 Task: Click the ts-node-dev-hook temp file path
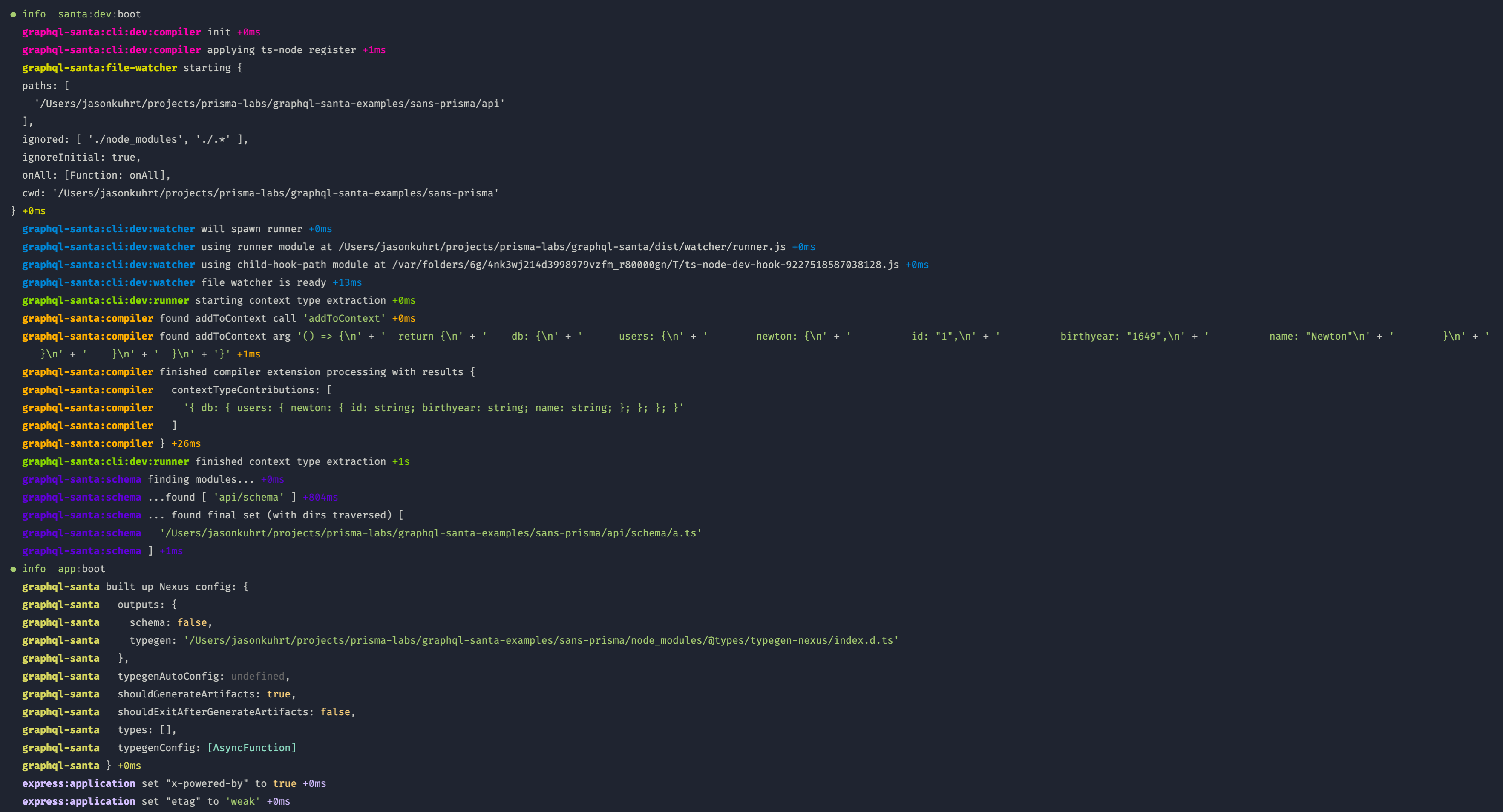pos(645,265)
